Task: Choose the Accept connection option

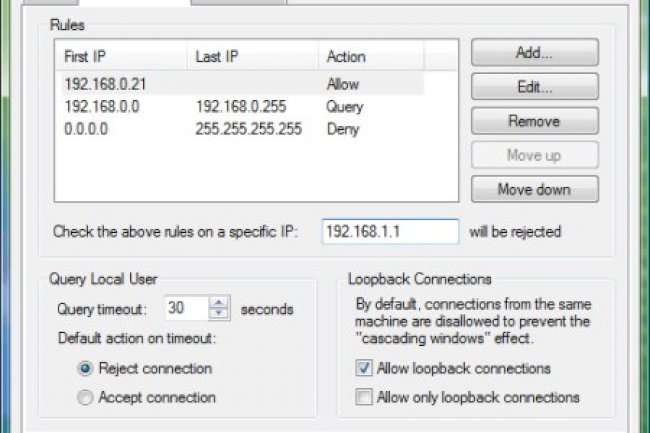Action: pos(85,397)
